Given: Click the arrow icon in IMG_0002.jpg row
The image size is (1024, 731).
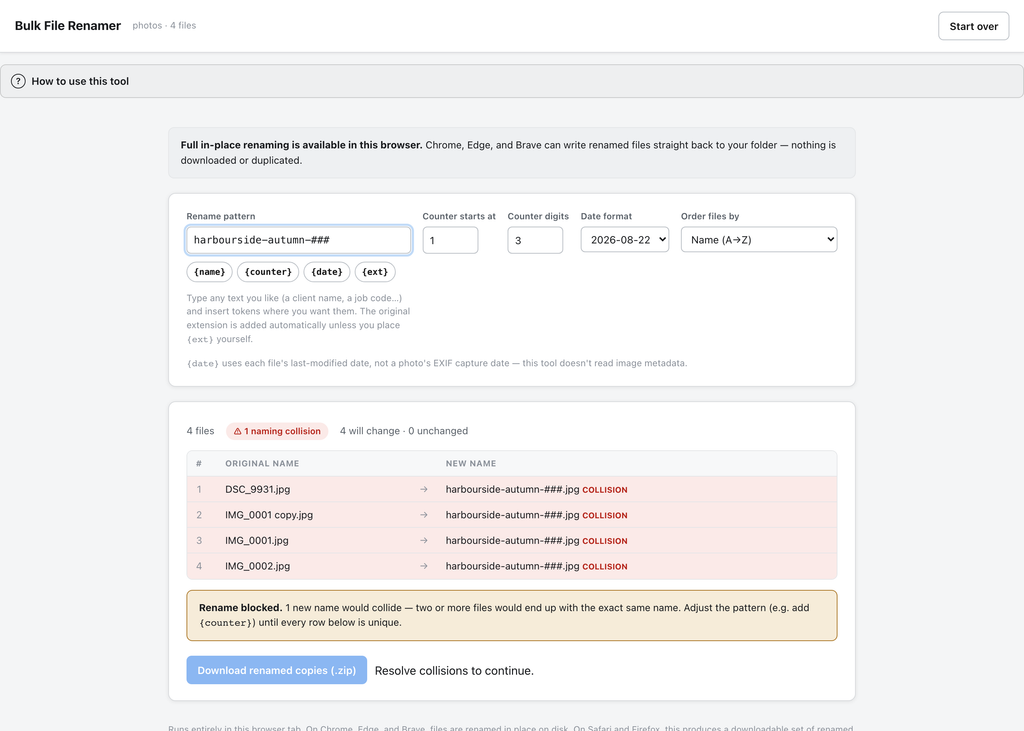Looking at the screenshot, I should 424,566.
